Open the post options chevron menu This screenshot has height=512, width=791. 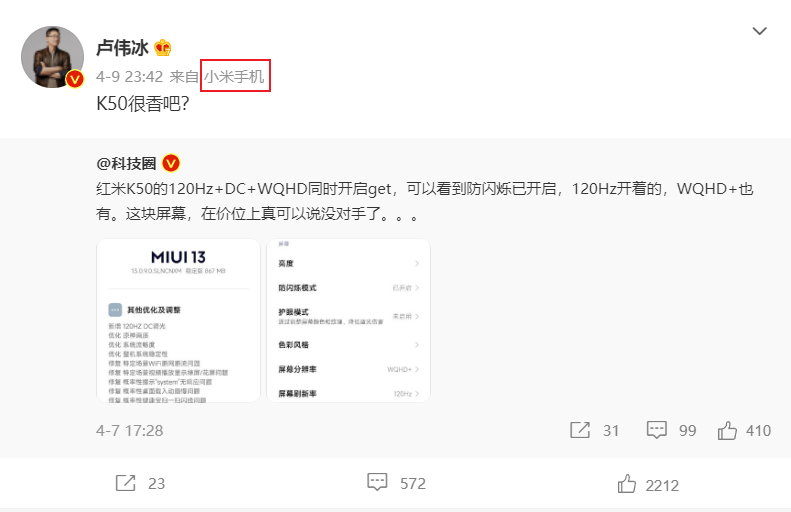point(759,31)
